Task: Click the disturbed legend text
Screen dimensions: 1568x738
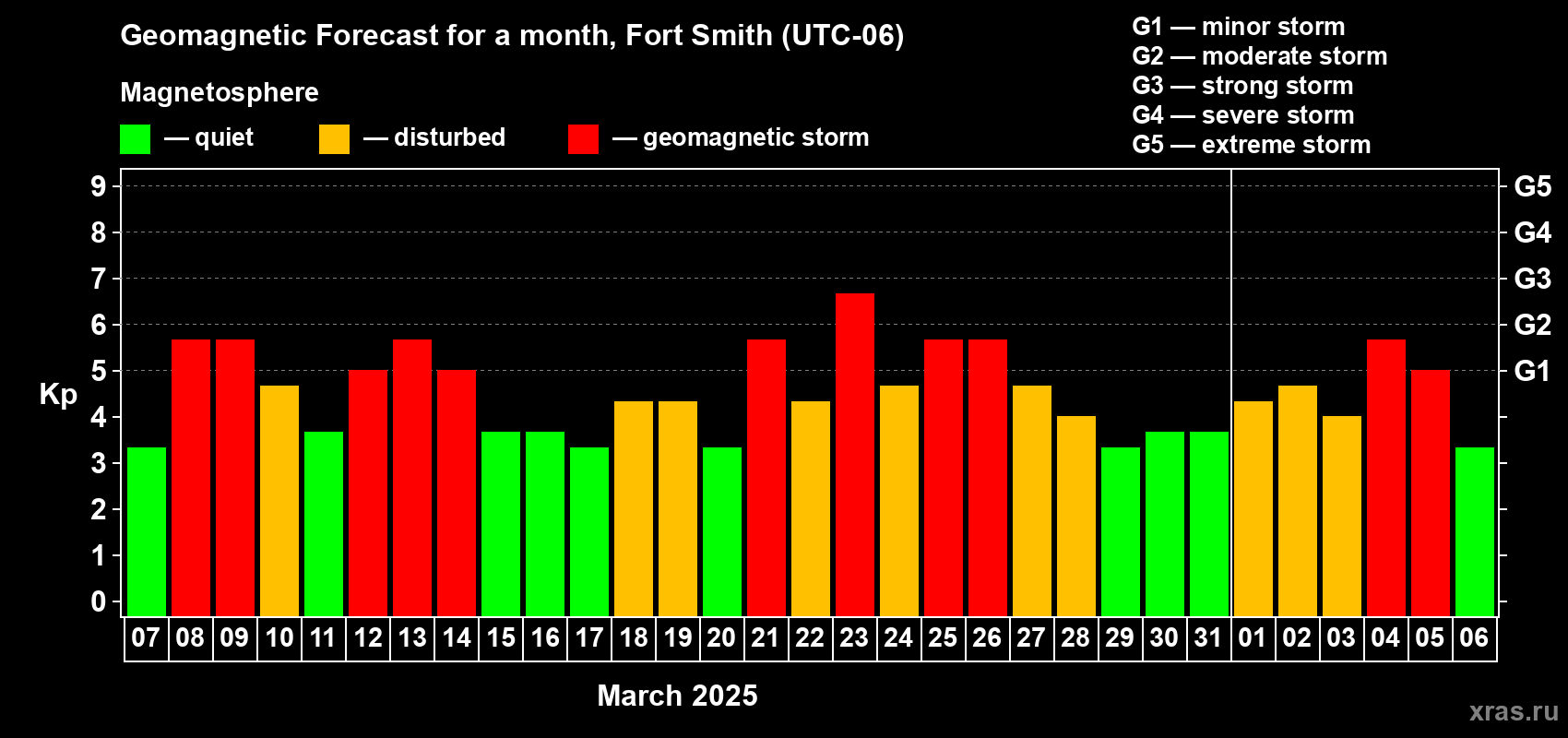Action: [x=450, y=137]
